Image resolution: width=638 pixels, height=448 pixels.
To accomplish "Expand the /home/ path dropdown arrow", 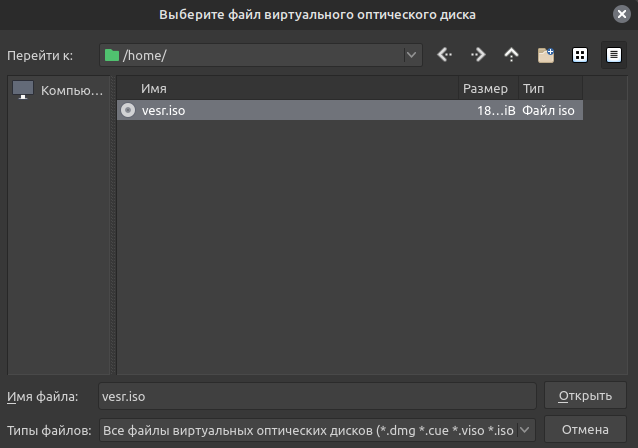I will point(411,55).
